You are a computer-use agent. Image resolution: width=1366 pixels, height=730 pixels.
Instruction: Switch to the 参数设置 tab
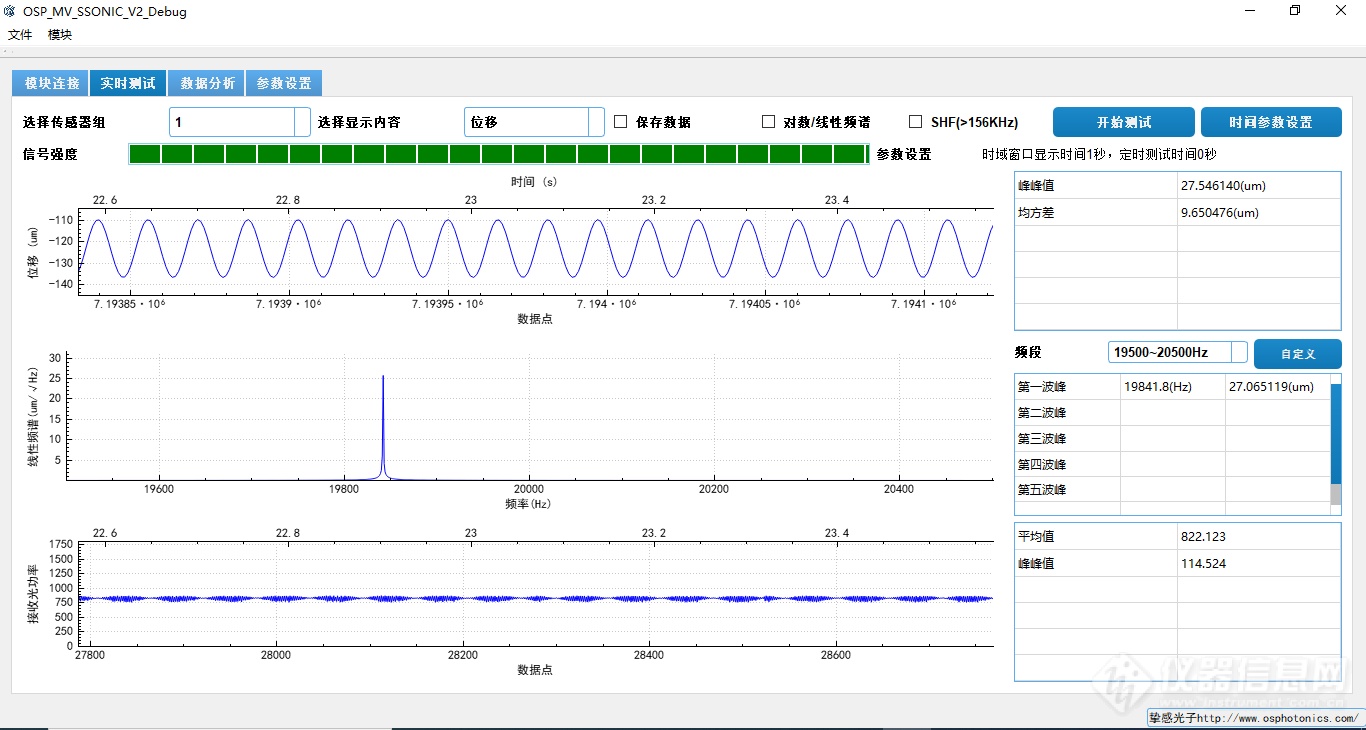coord(284,83)
